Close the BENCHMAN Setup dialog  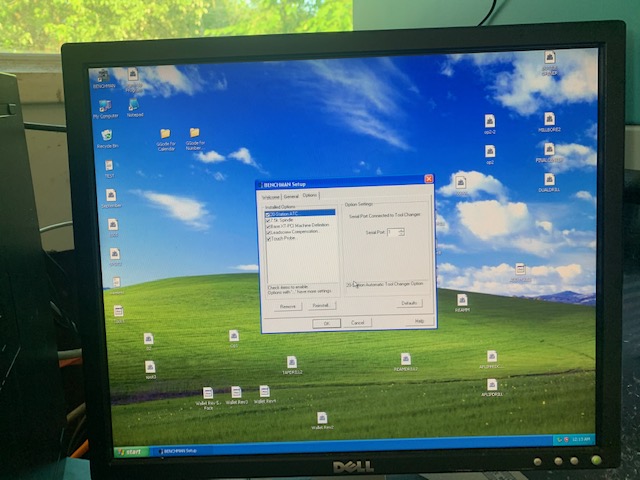[x=428, y=179]
